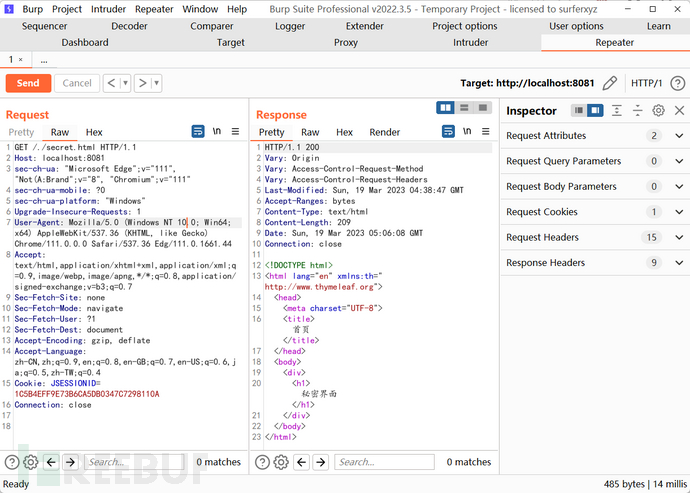This screenshot has width=690, height=493.
Task: Click the JSESSIONID cookie value text
Action: click(87, 394)
